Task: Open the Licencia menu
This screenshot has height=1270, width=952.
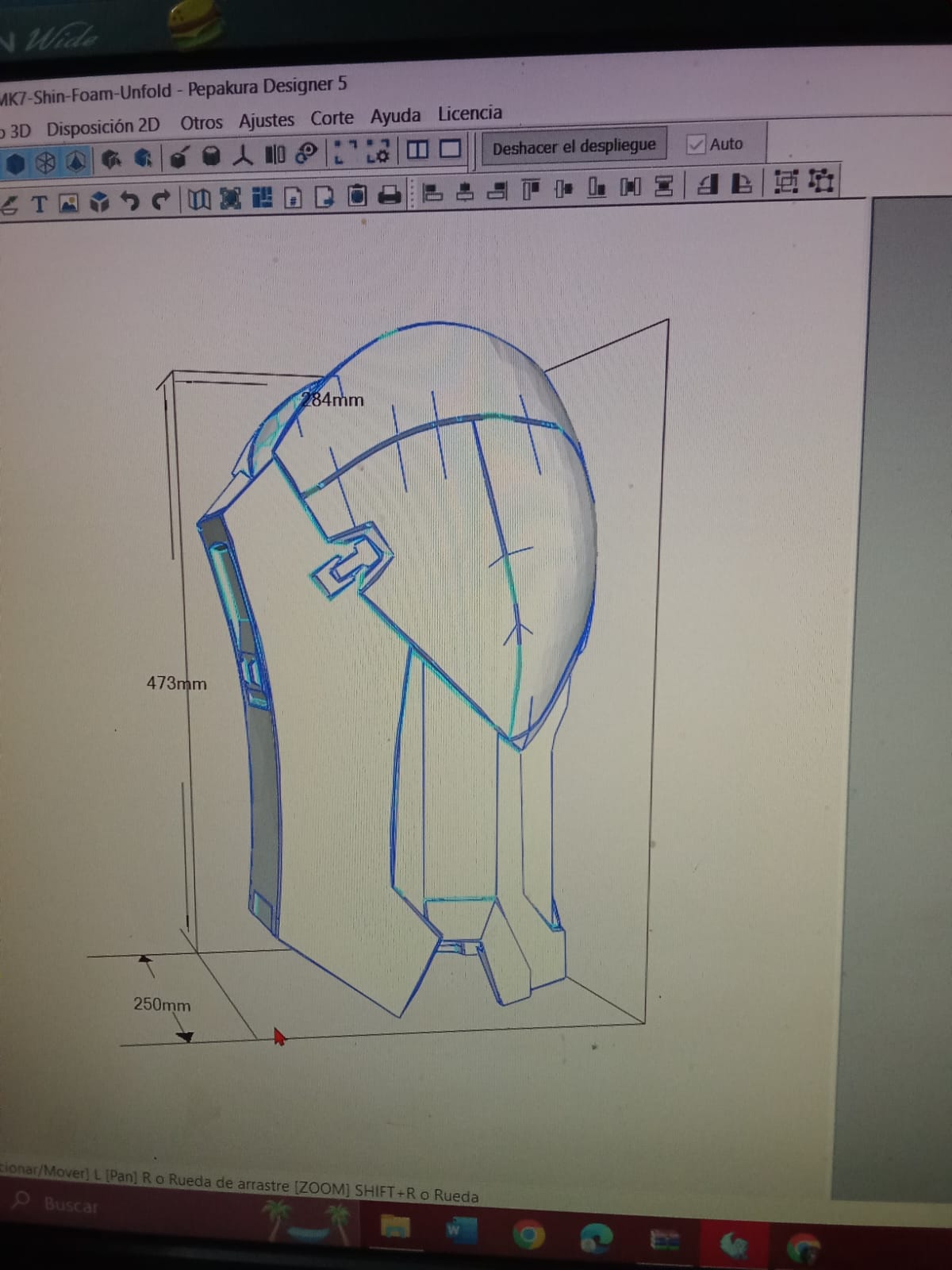Action: 470,114
